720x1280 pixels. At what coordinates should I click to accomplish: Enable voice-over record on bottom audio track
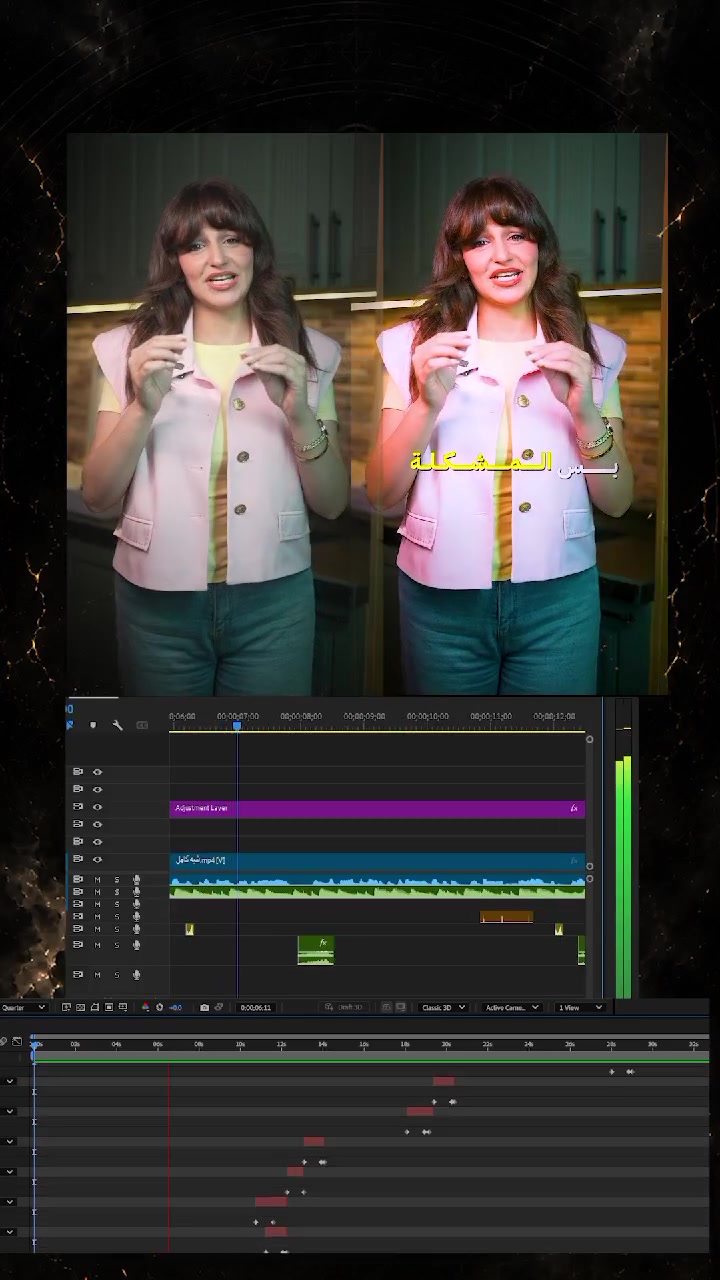tap(136, 974)
